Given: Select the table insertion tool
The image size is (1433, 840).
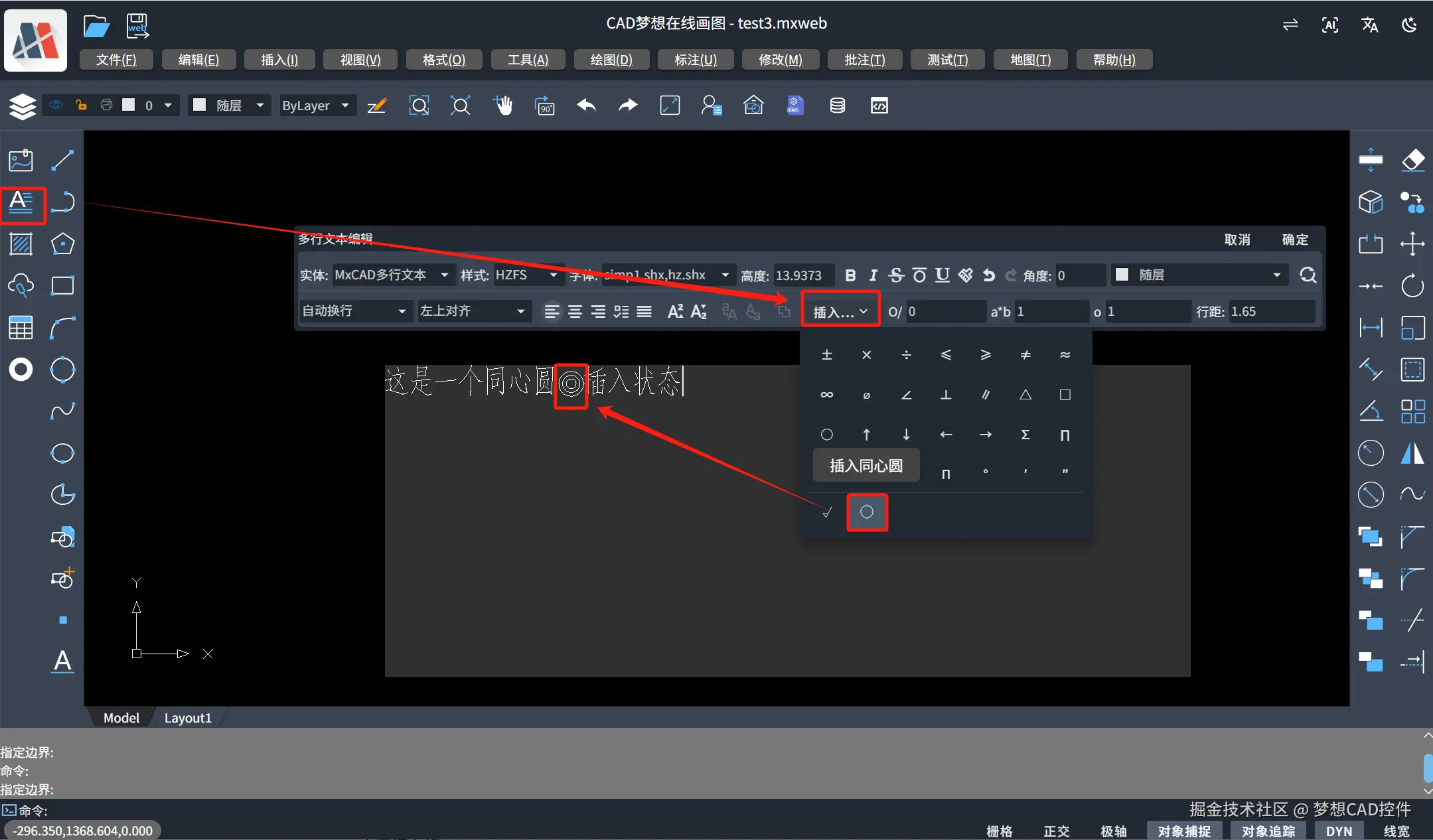Looking at the screenshot, I should pyautogui.click(x=21, y=328).
